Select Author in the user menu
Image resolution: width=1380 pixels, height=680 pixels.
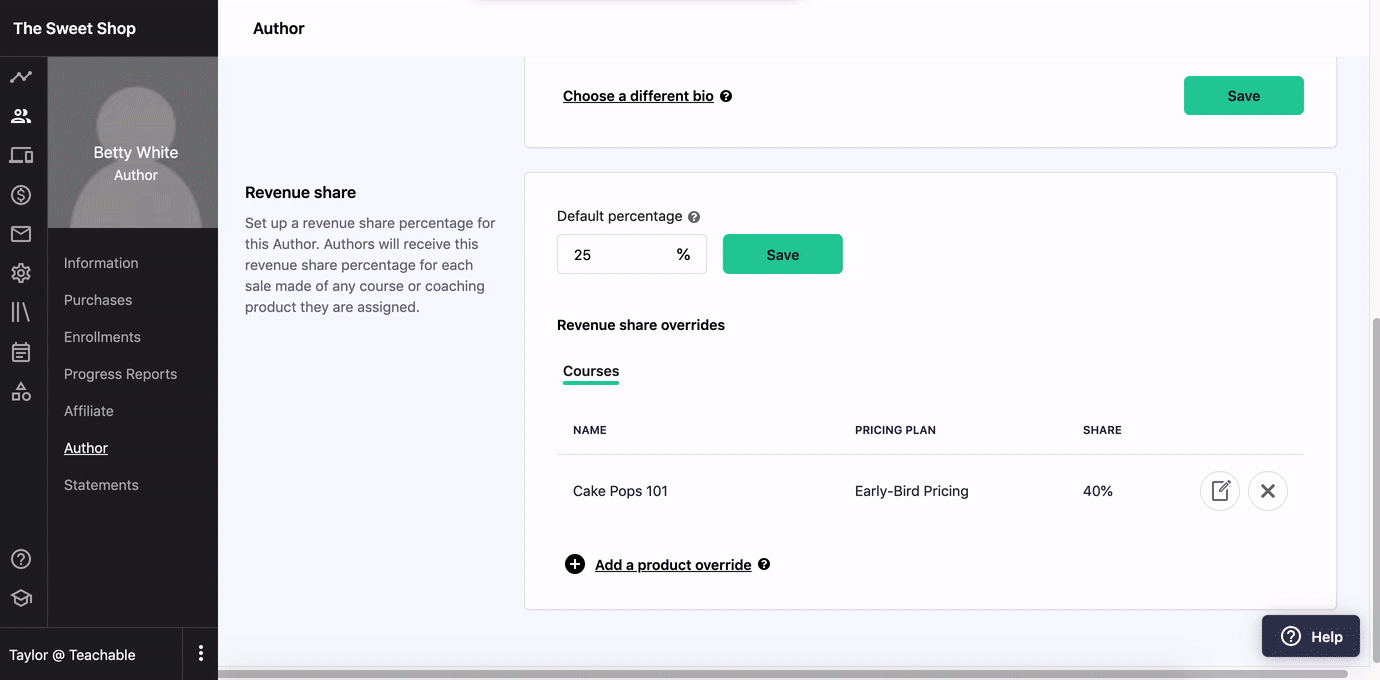coord(86,448)
